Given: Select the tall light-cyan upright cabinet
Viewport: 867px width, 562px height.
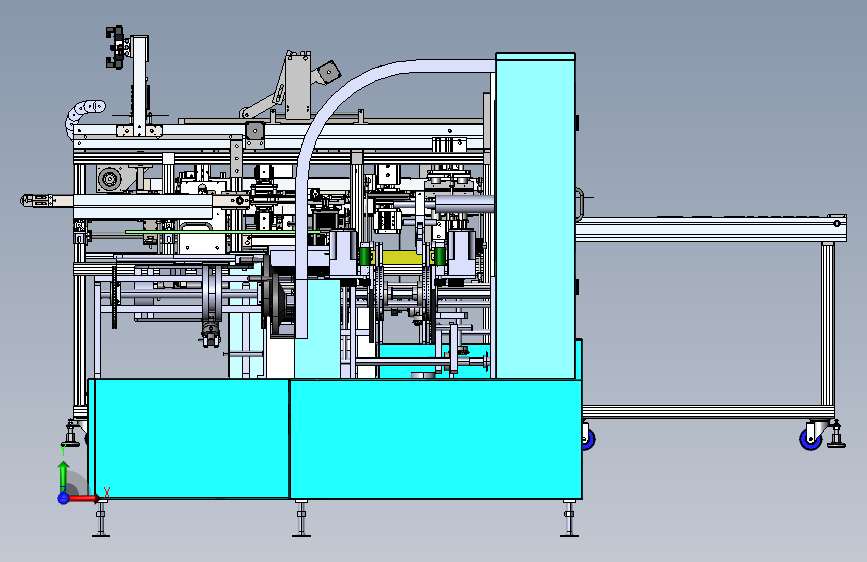Looking at the screenshot, I should coord(535,216).
